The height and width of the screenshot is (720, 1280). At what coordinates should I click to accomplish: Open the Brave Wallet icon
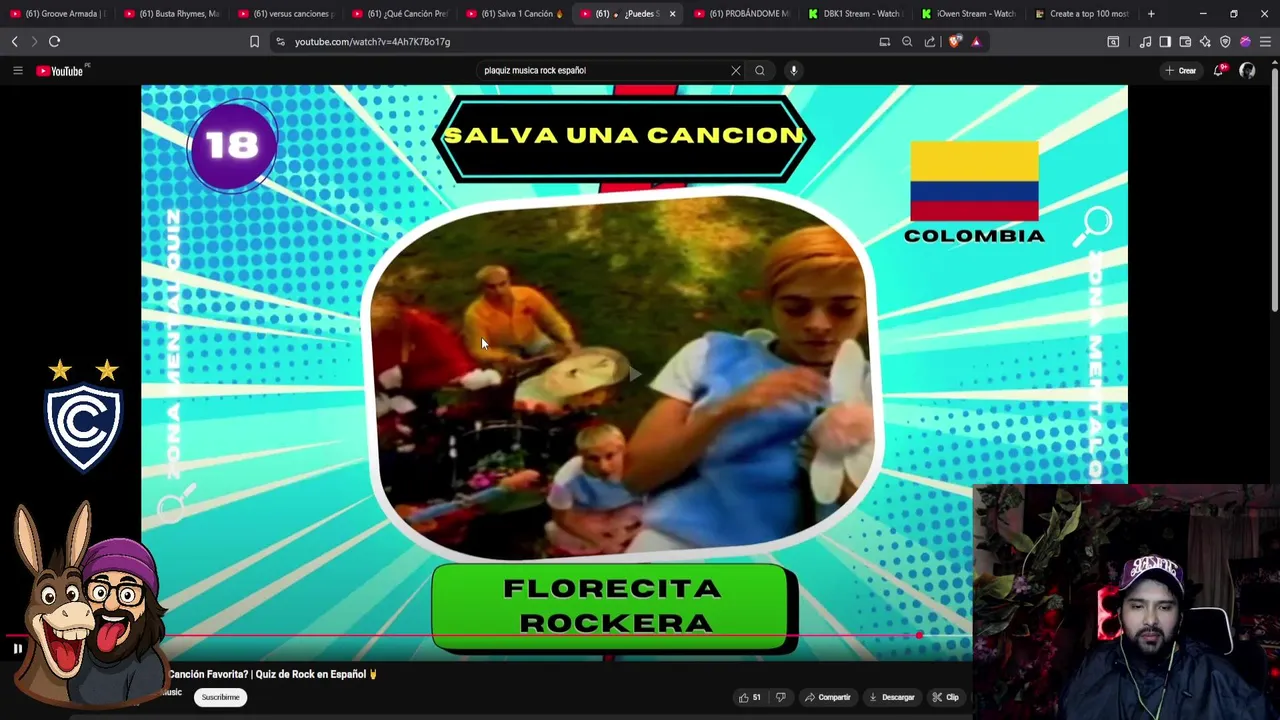click(x=1185, y=42)
